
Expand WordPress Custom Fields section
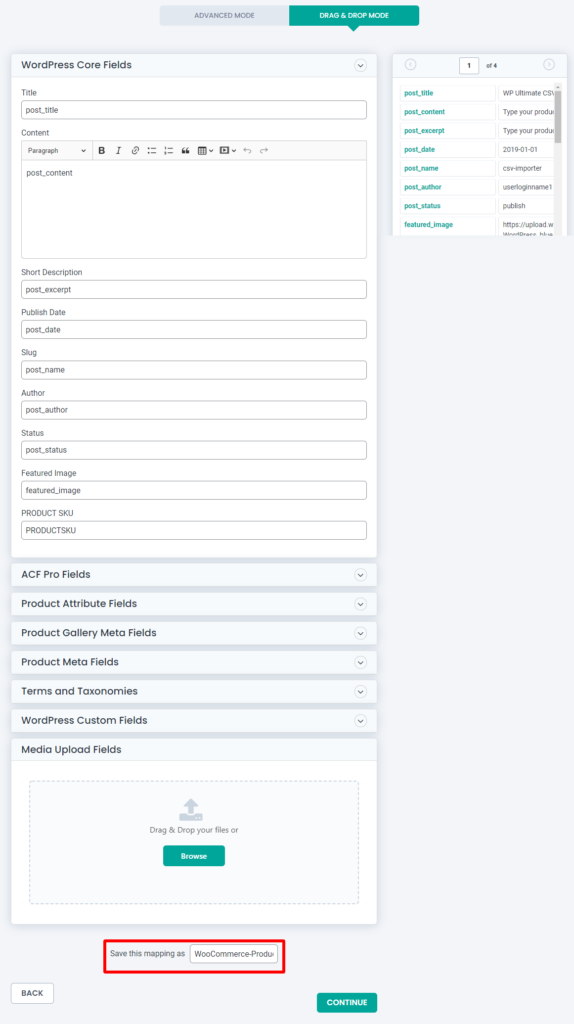pyautogui.click(x=360, y=720)
